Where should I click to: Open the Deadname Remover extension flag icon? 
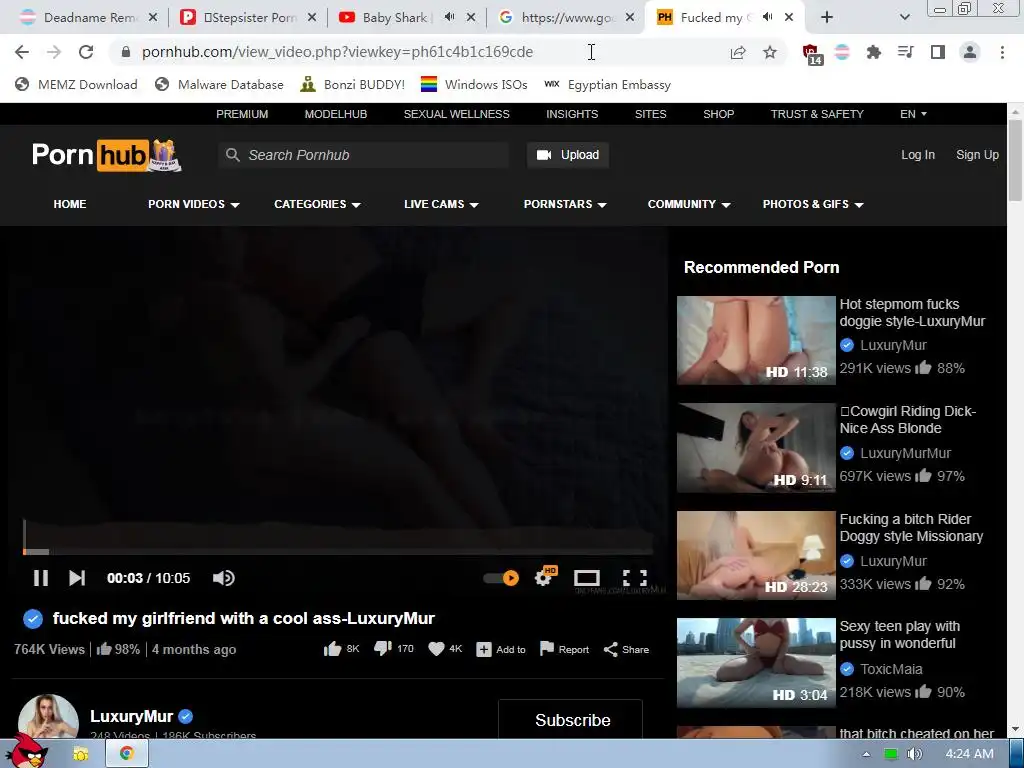point(842,52)
